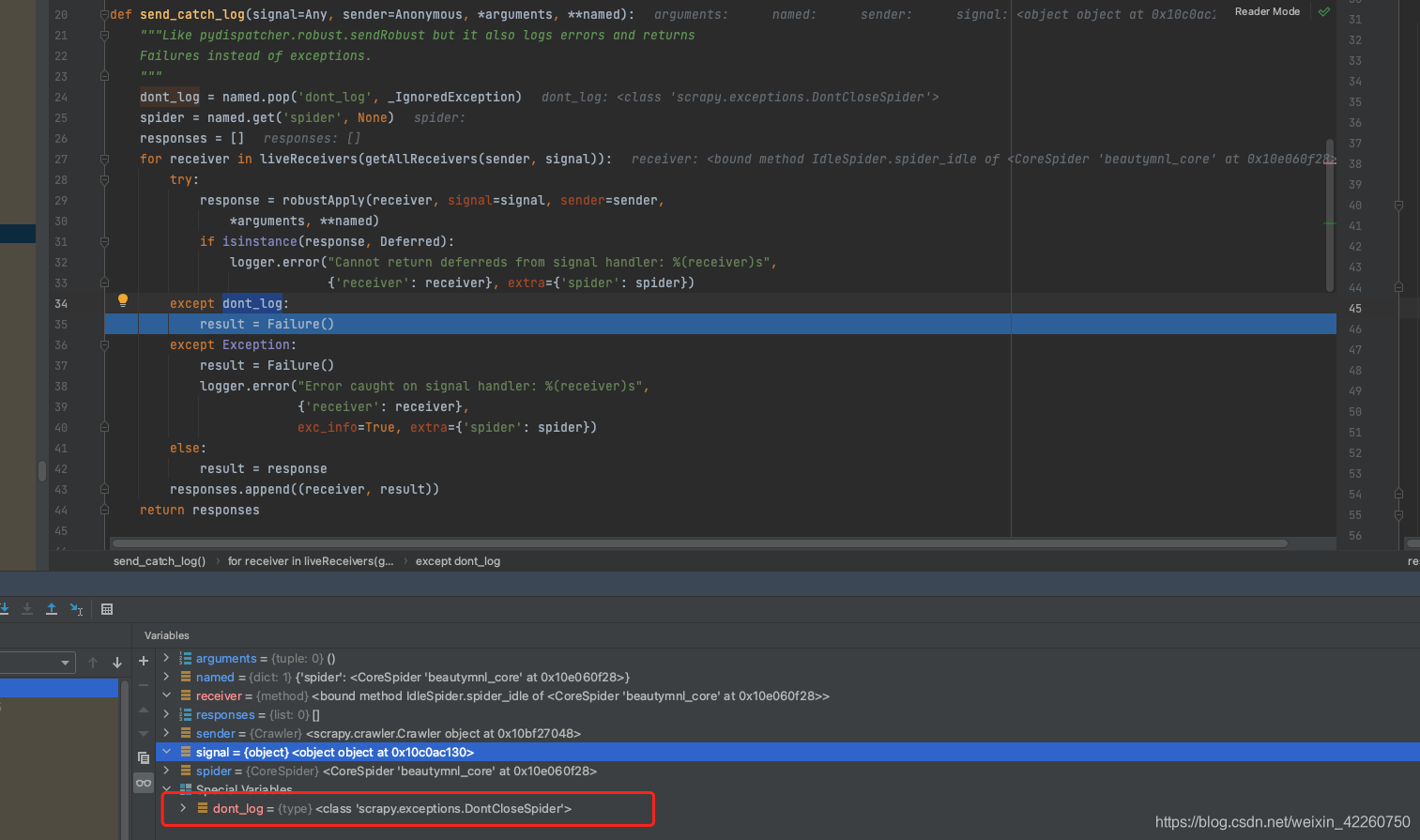1420x840 pixels.
Task: Click the 'else:' line 41
Action: click(x=188, y=449)
